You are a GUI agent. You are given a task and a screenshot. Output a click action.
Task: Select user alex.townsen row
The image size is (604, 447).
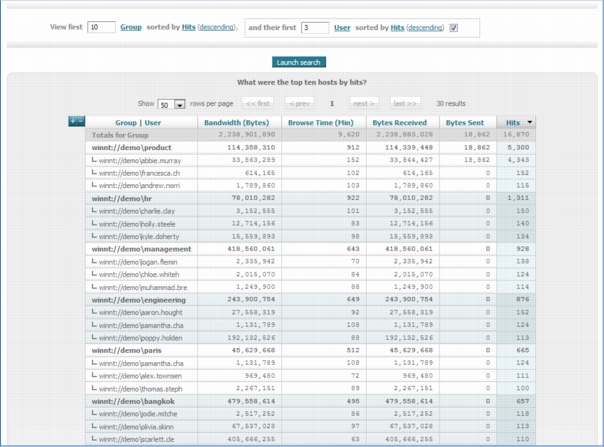[310, 376]
